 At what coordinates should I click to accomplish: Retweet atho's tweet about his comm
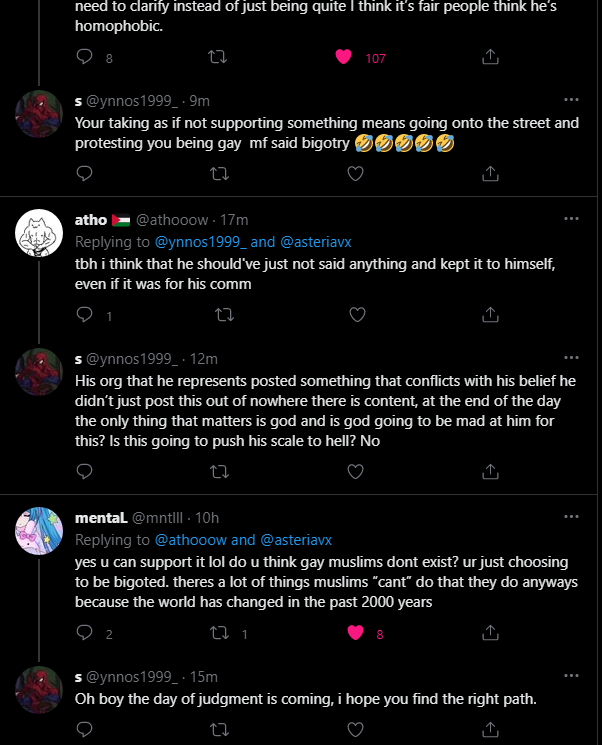coord(225,315)
